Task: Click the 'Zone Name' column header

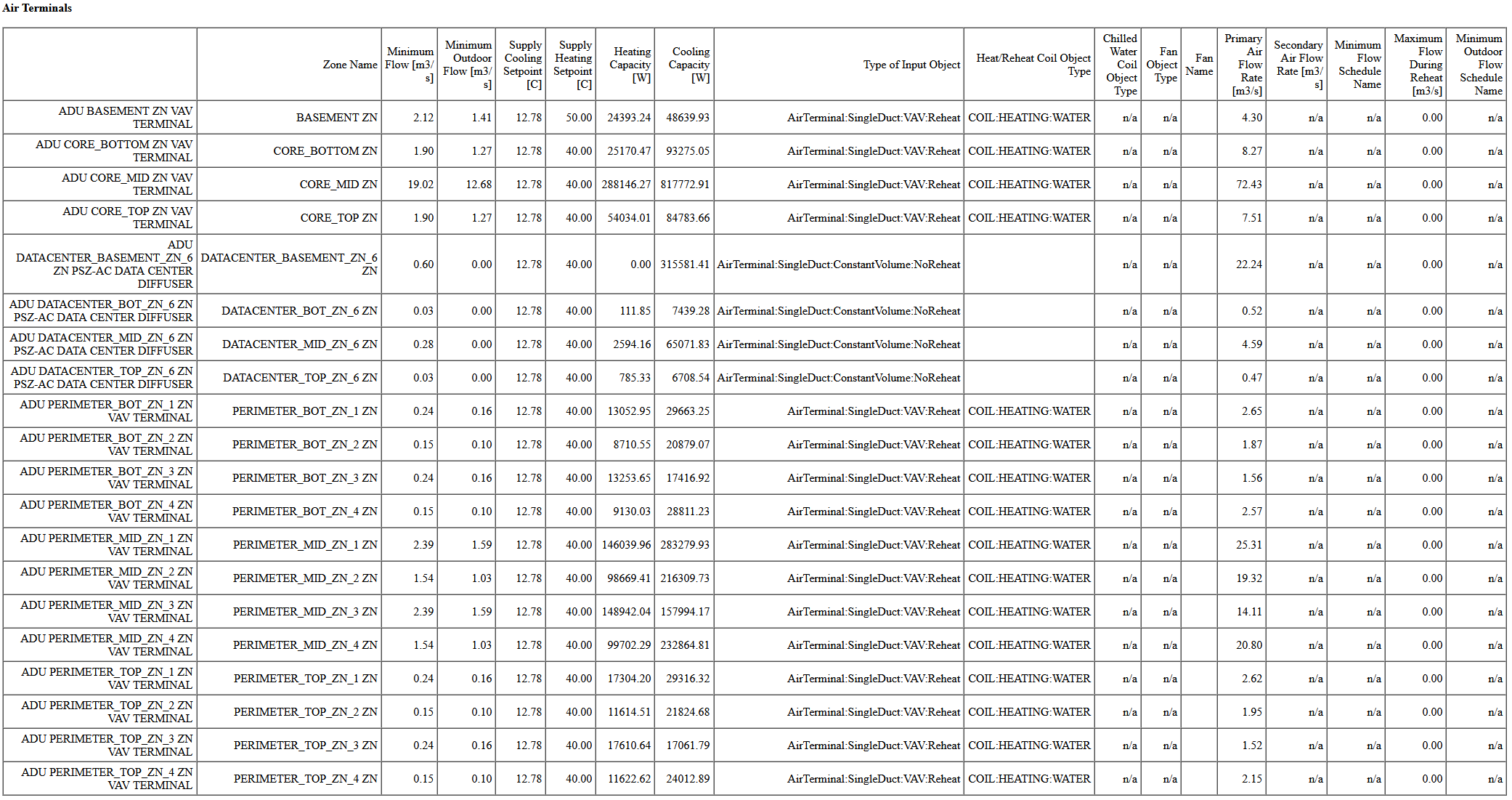Action: tap(350, 65)
